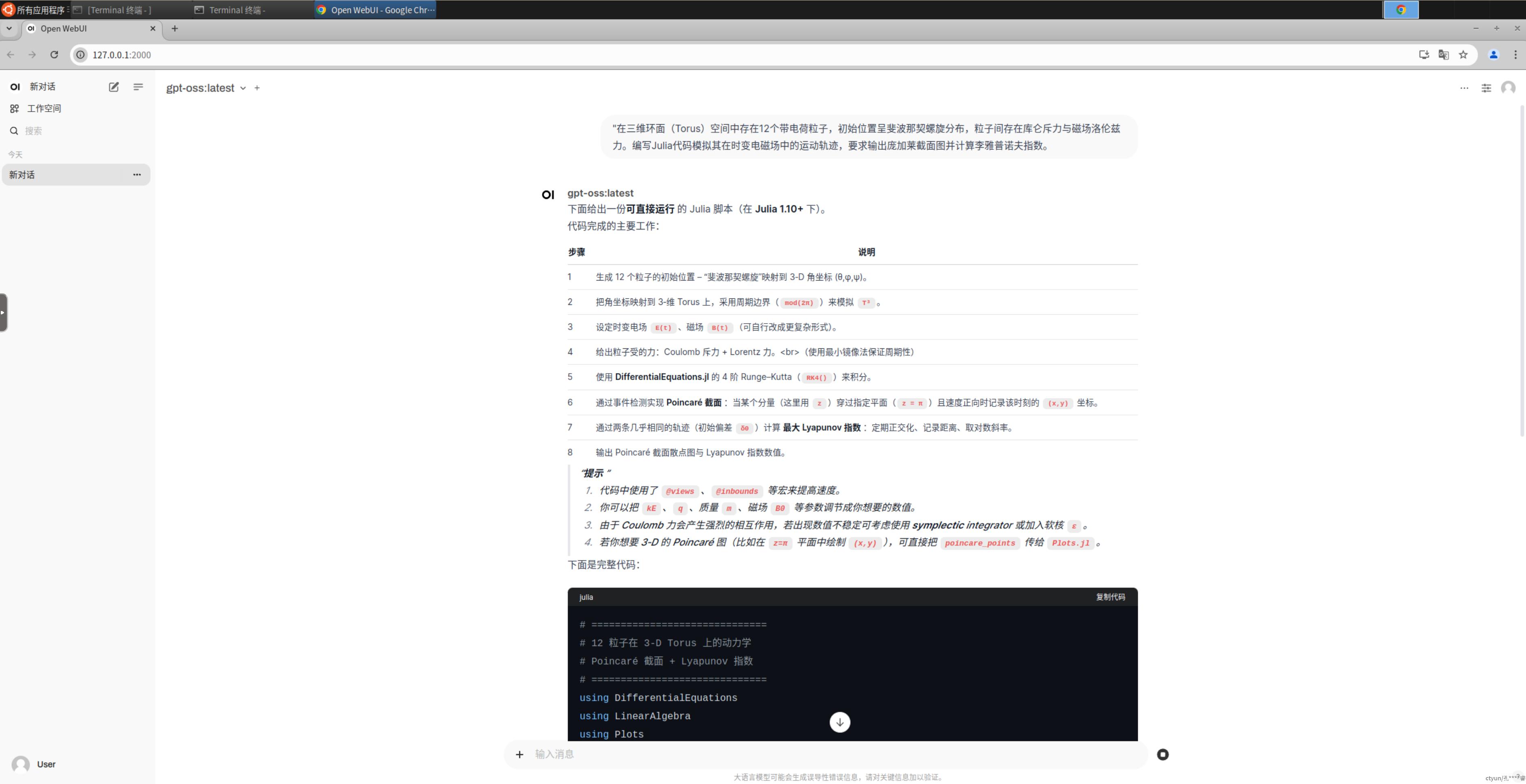Click the address bar showing 127.0.0.1:2000
Screen dimensions: 1526x784
coord(746,55)
